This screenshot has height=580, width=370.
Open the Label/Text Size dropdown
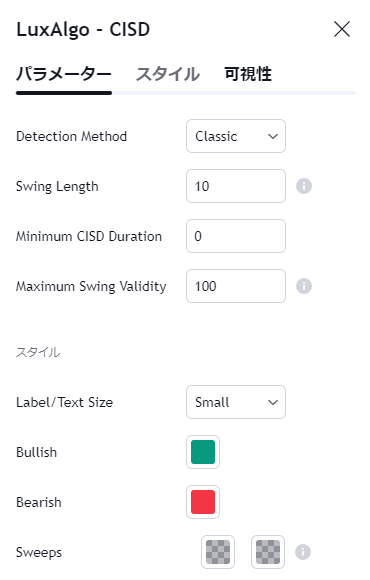[236, 402]
